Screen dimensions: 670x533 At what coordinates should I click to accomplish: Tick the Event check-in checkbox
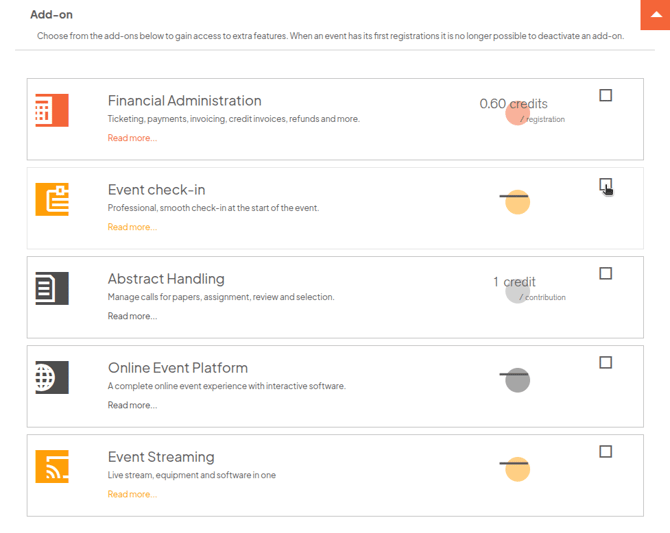click(605, 184)
